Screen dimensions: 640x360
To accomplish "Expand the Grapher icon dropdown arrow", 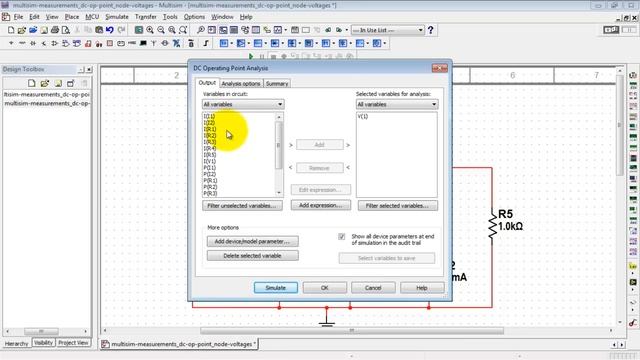I will point(285,30).
